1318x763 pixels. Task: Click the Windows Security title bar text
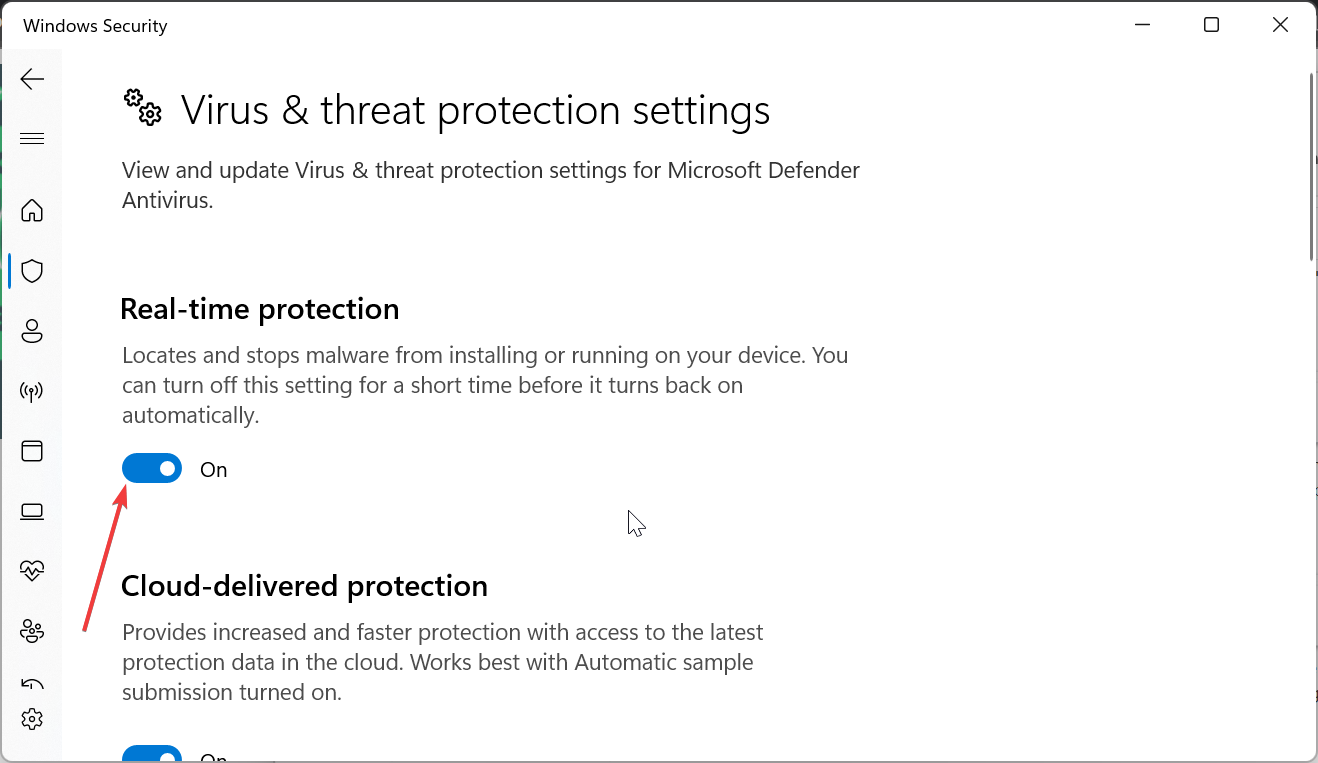(x=95, y=26)
